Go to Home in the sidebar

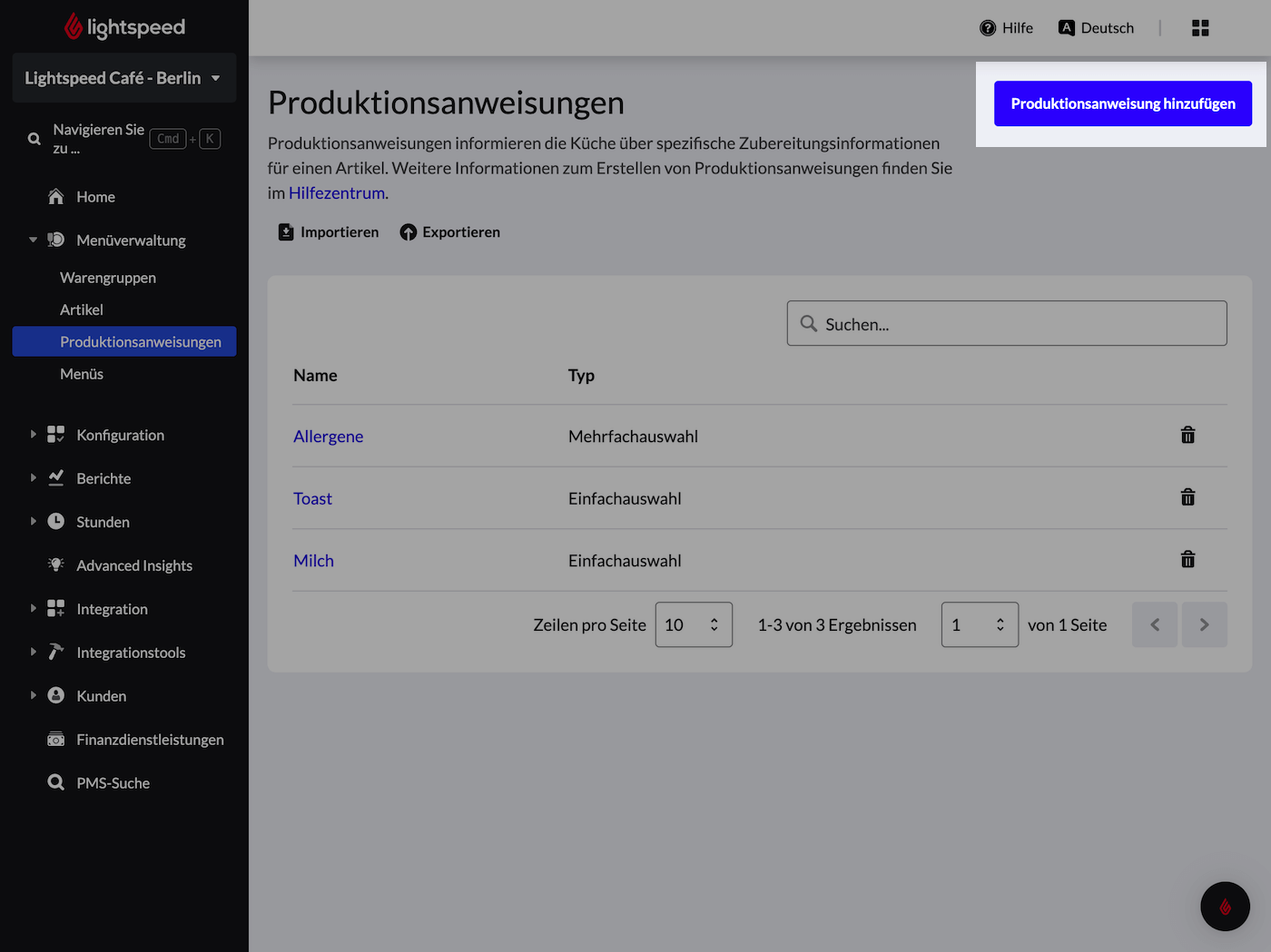coord(95,197)
